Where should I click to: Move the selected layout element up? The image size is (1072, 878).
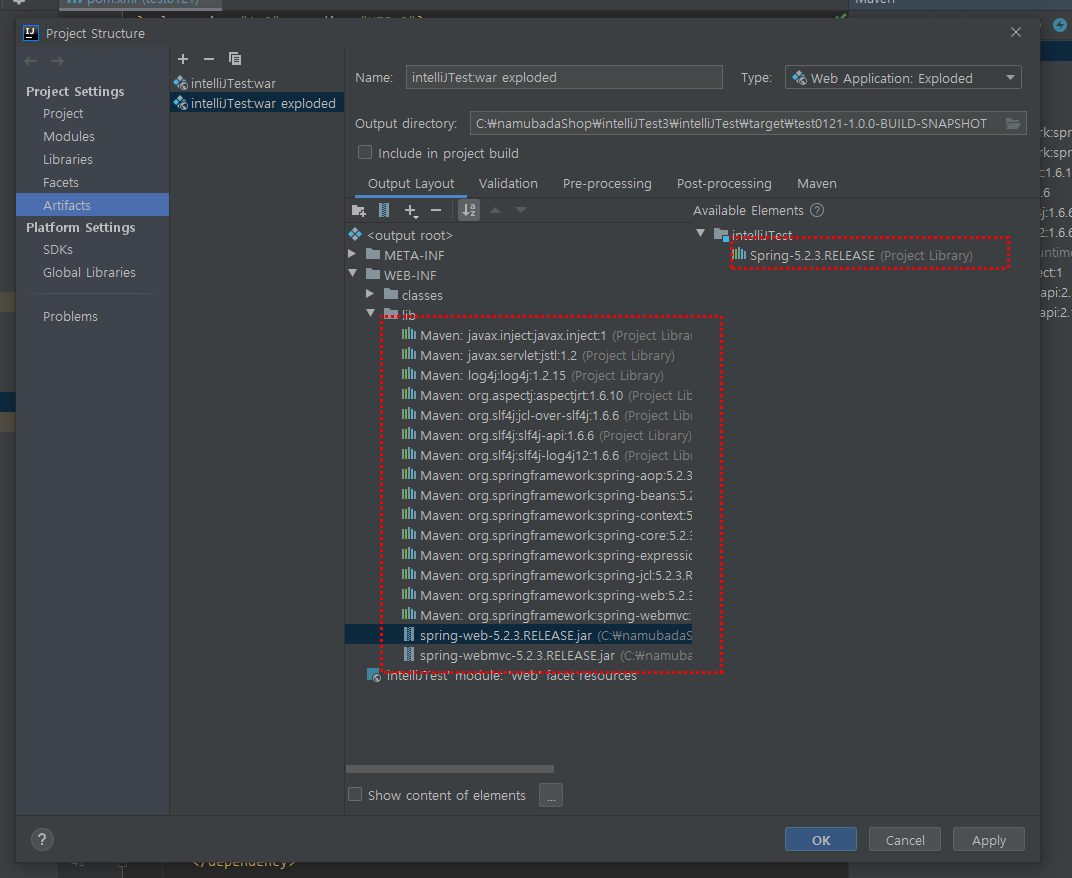coord(495,211)
